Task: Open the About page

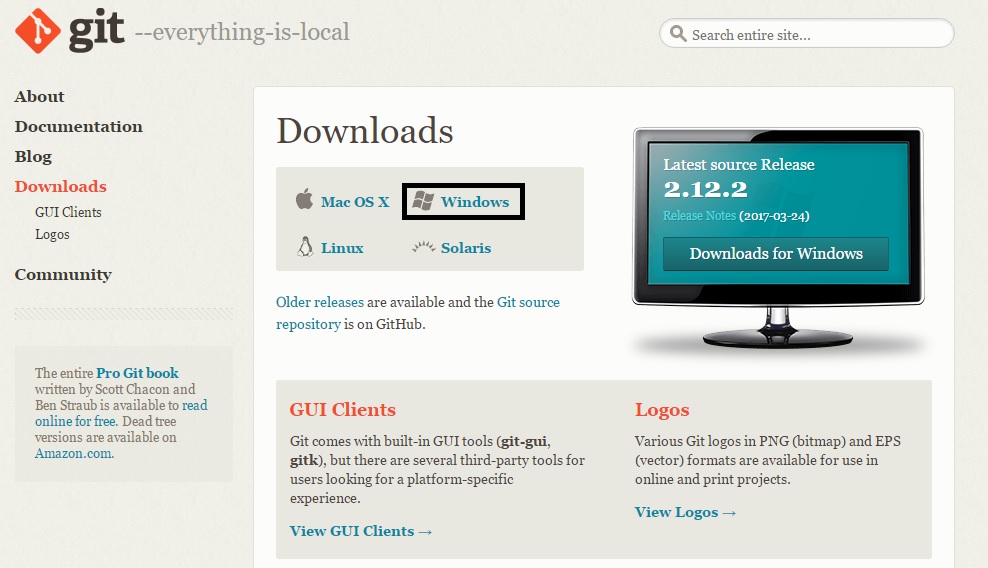Action: [39, 96]
